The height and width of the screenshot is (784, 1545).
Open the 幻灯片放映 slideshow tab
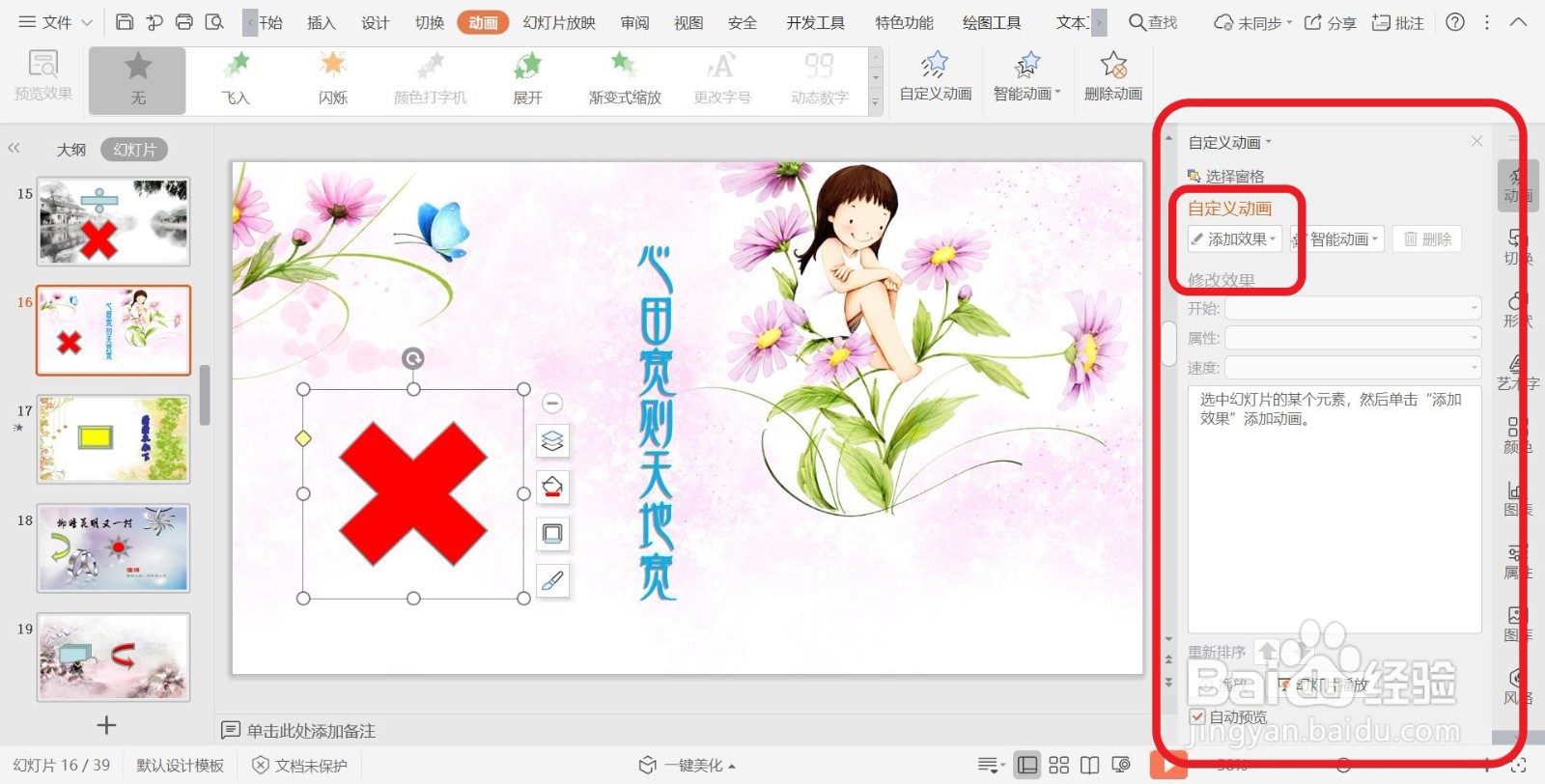[x=559, y=22]
